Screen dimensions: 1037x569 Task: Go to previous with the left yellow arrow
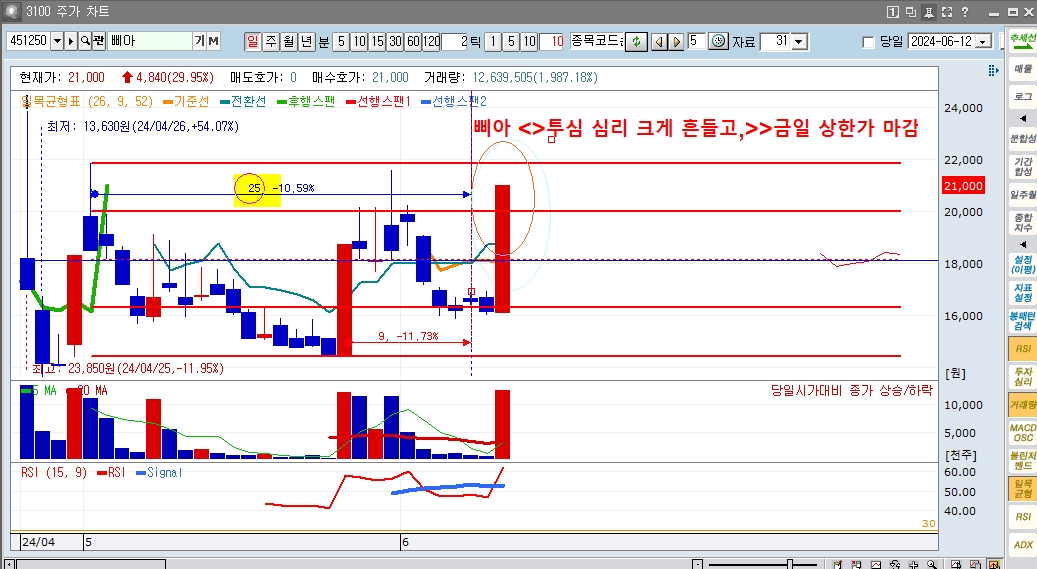[x=659, y=42]
